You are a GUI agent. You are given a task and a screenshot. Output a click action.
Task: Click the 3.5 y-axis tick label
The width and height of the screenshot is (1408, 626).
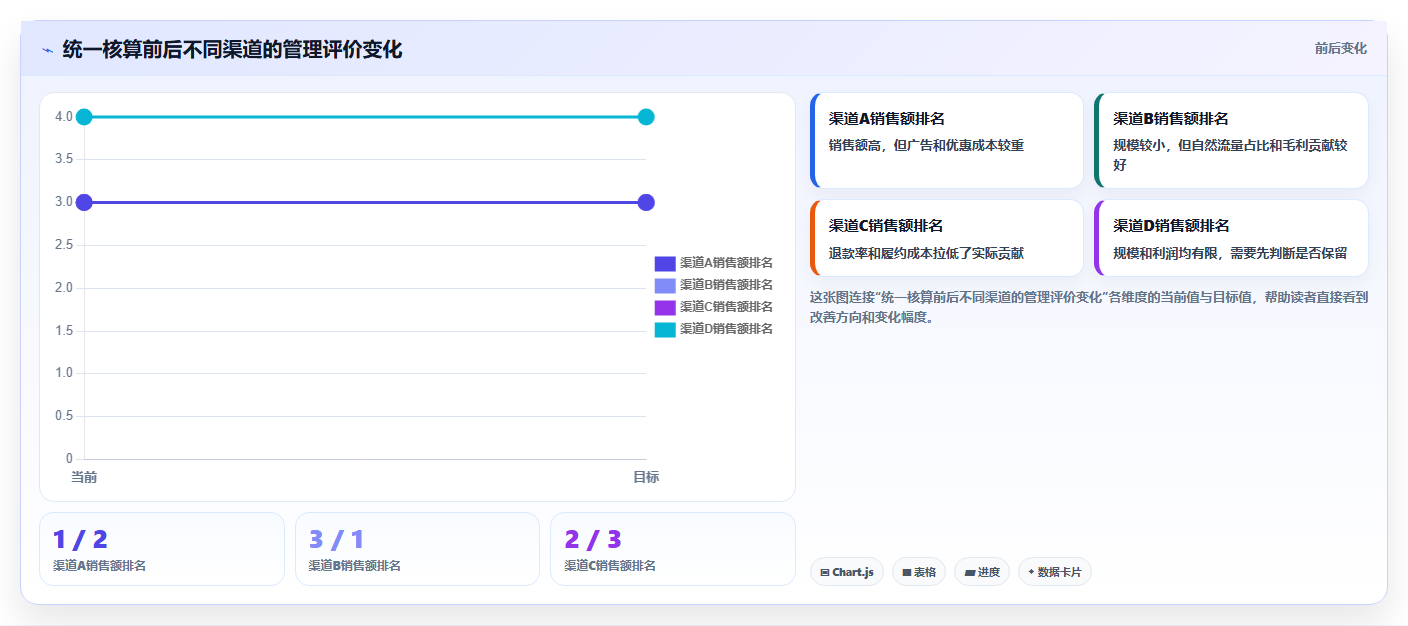pyautogui.click(x=64, y=159)
